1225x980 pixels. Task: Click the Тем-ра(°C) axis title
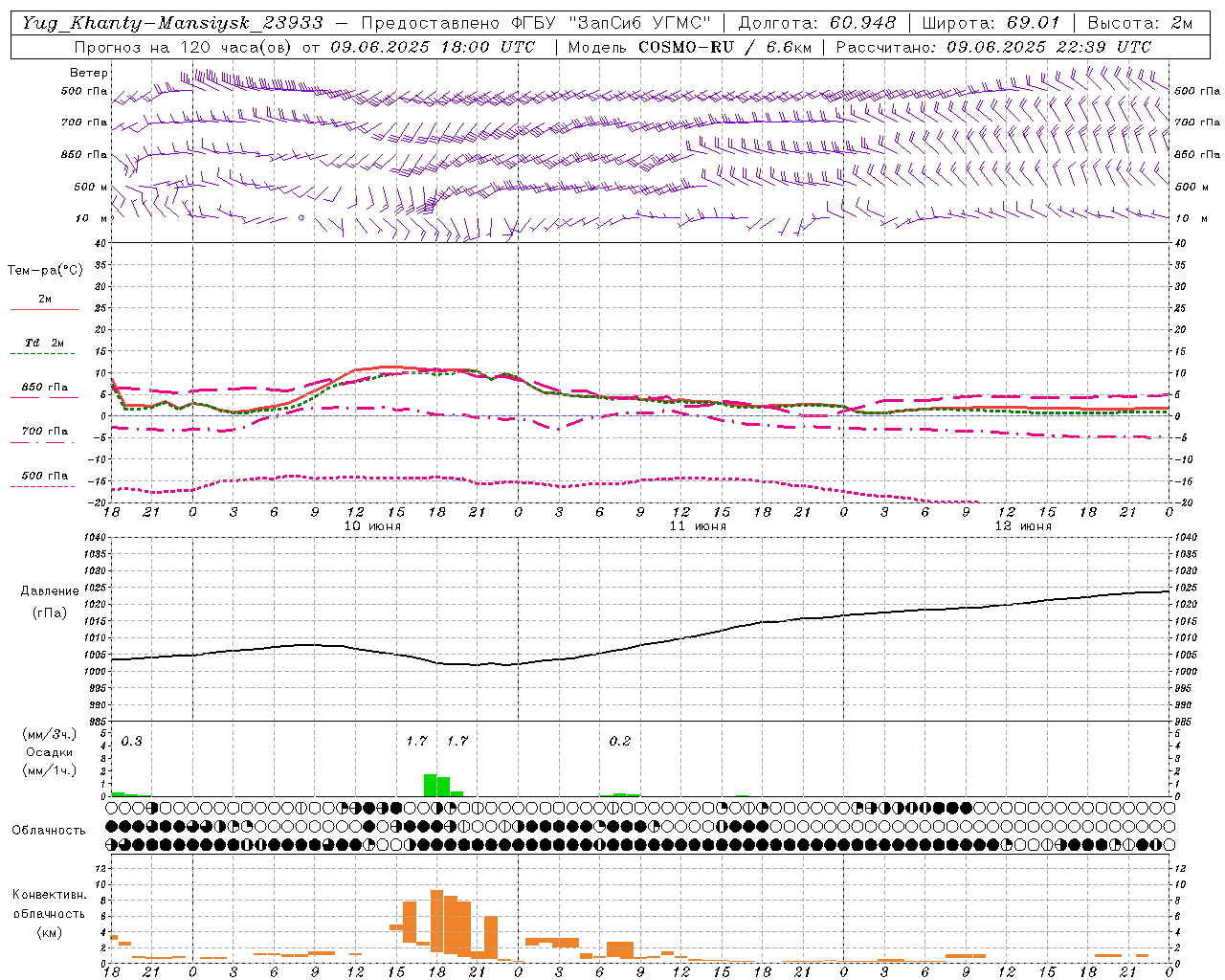pos(45,271)
